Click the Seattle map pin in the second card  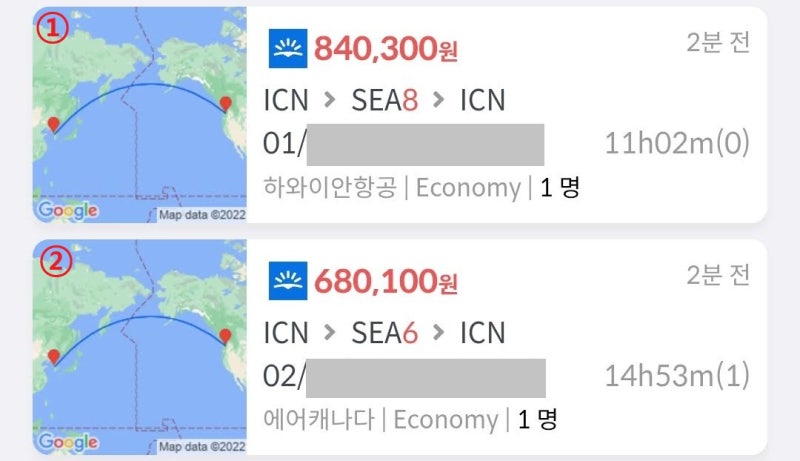pos(225,336)
